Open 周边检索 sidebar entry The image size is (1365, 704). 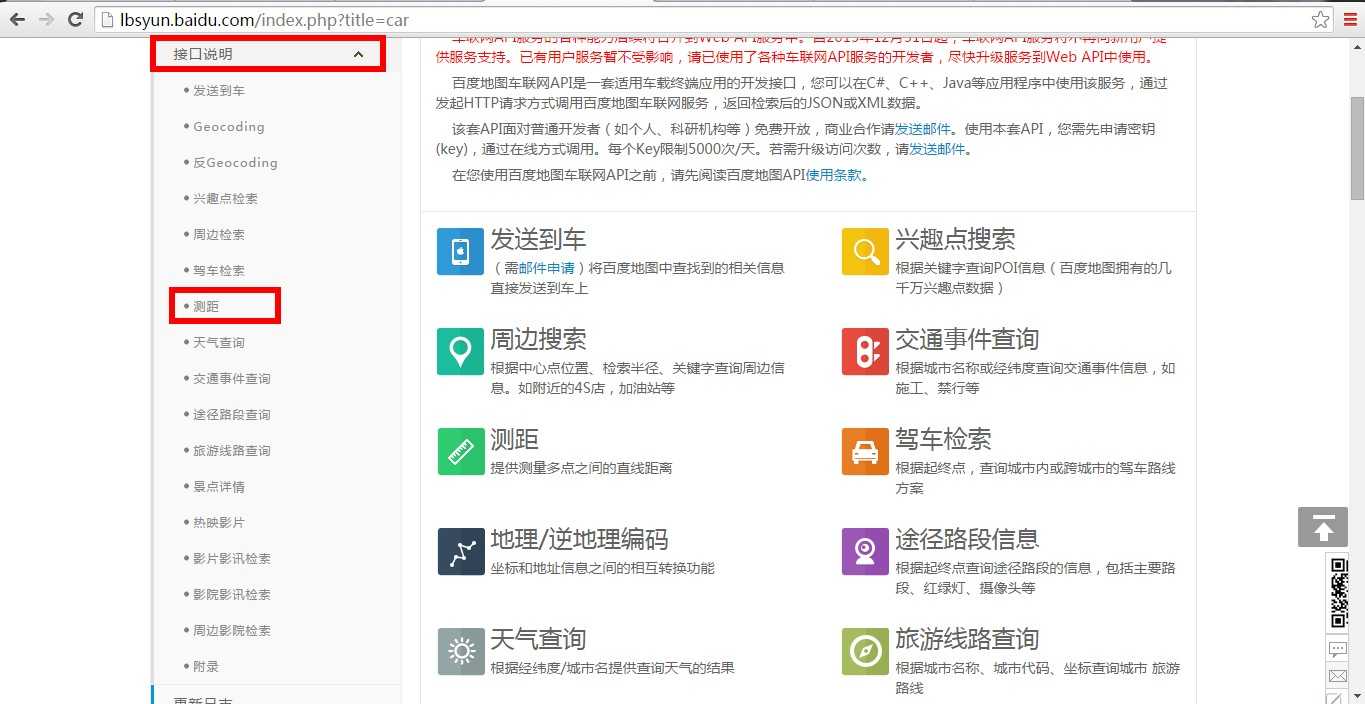coord(218,235)
